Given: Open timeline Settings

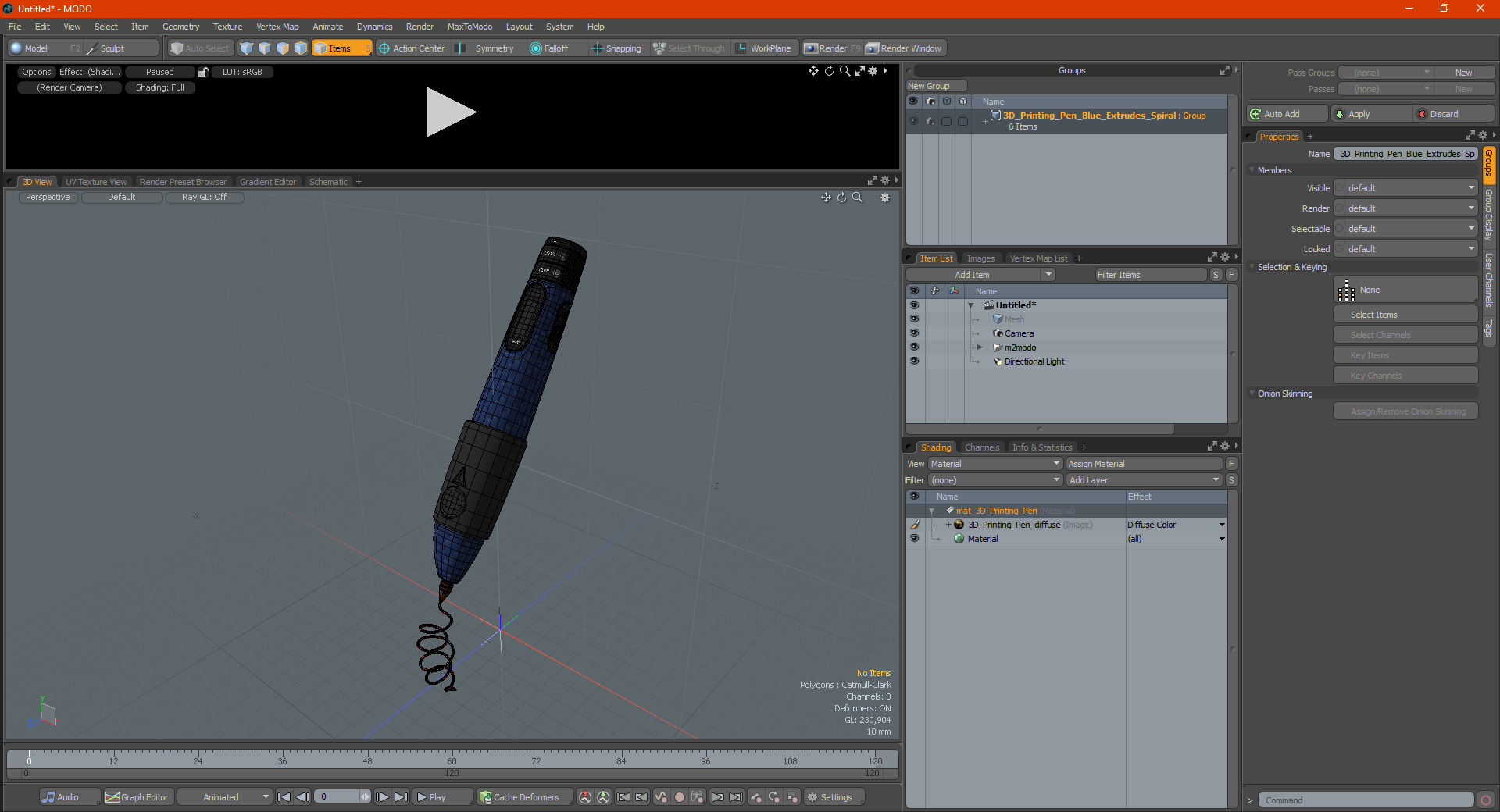Looking at the screenshot, I should click(x=834, y=797).
